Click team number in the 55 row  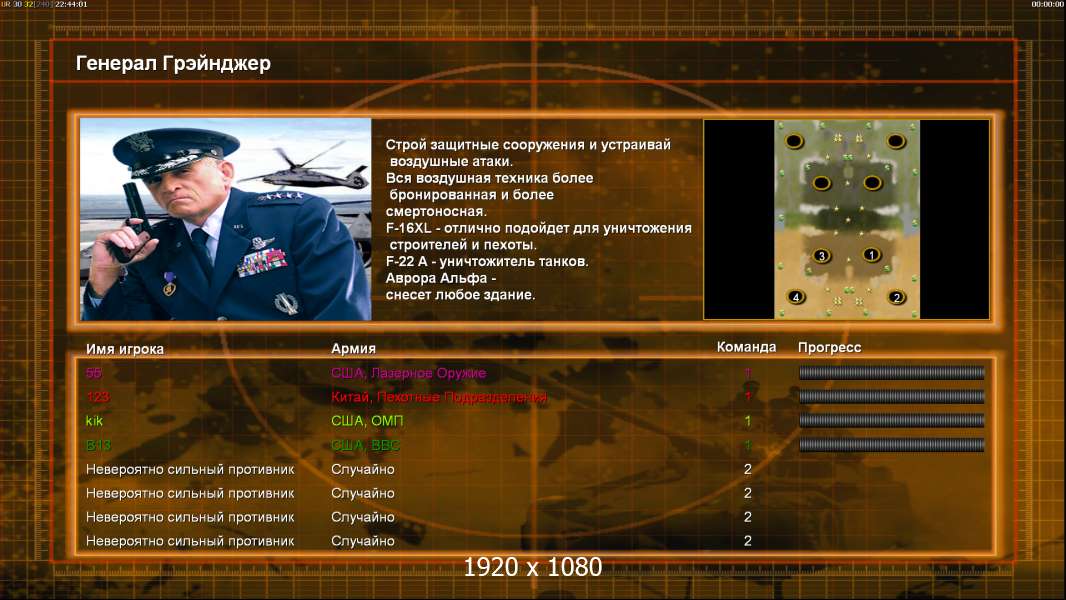[748, 372]
